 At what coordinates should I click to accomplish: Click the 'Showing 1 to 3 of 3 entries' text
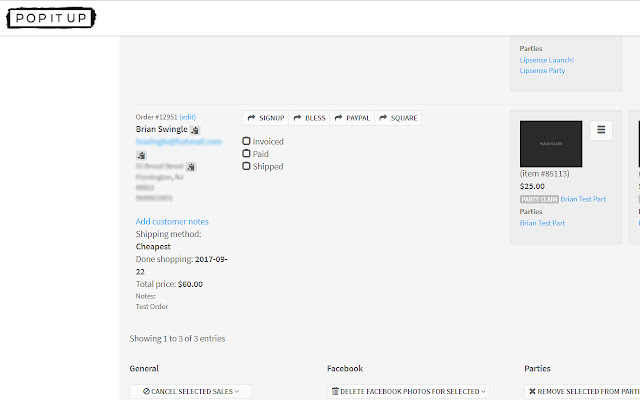(x=177, y=339)
